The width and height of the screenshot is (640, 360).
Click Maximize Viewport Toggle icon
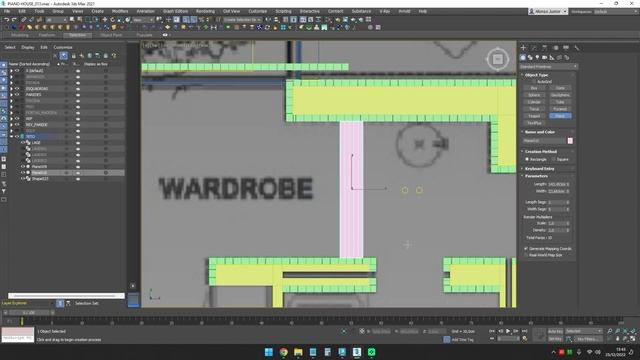633,339
